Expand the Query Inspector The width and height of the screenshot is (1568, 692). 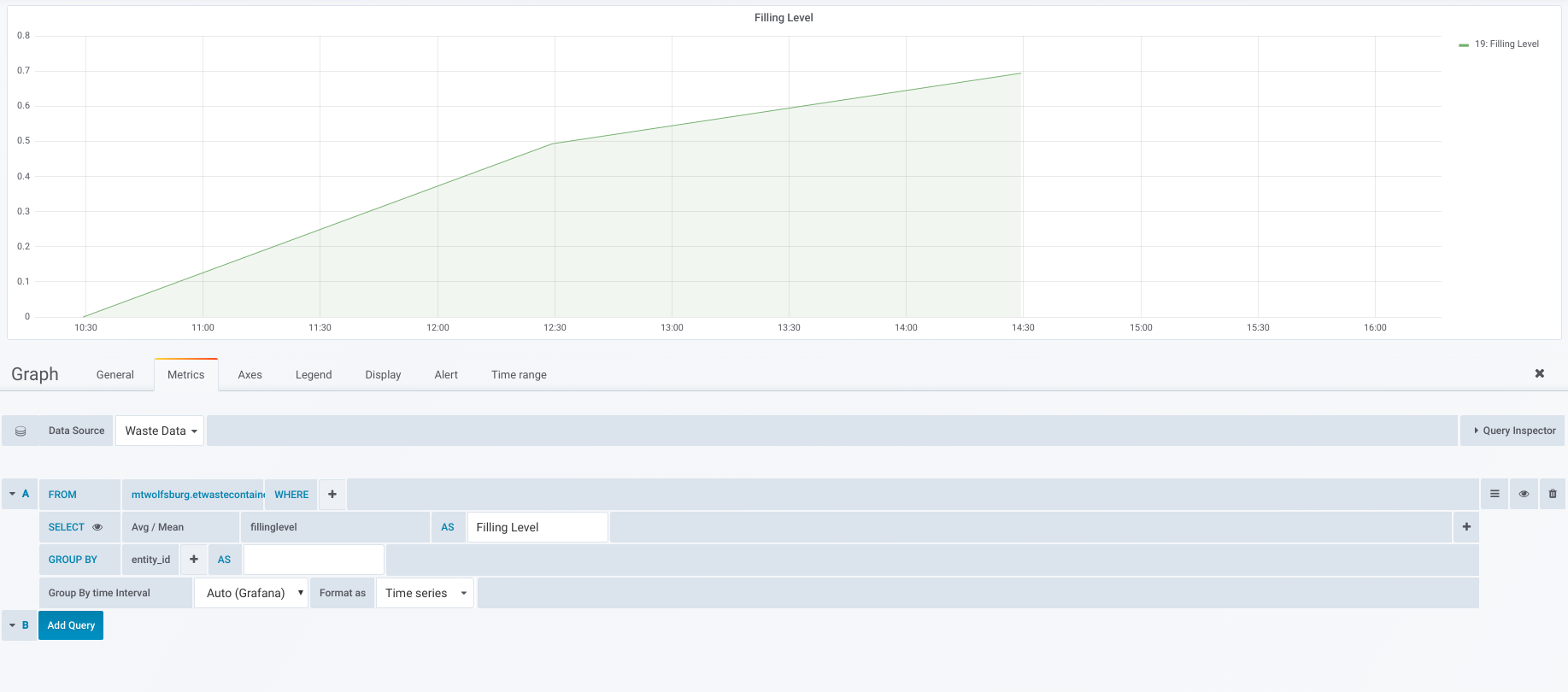(x=1513, y=431)
